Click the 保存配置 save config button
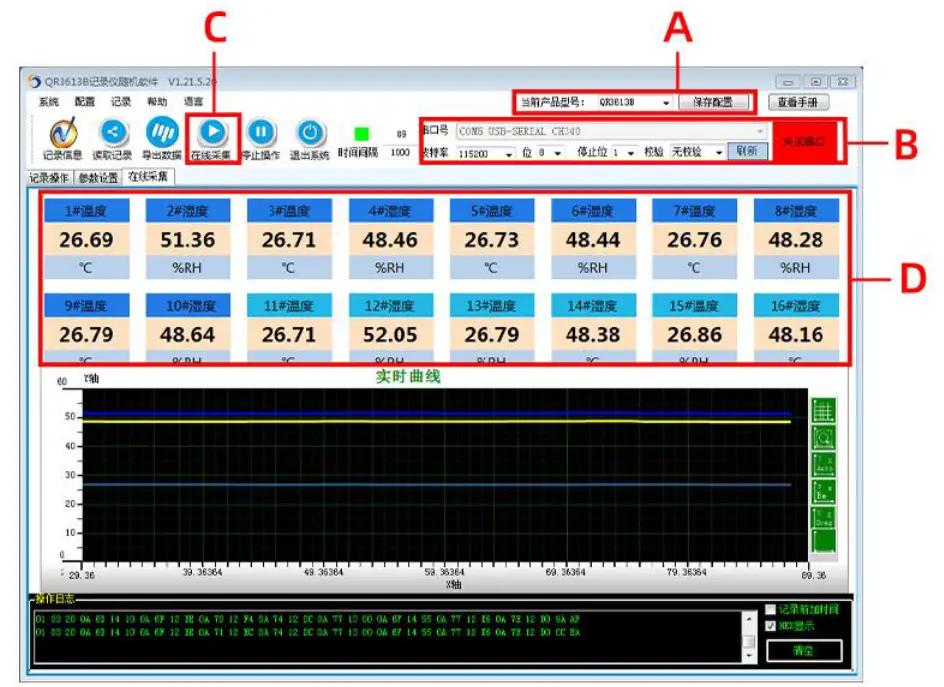Screen dimensions: 944x687 pyautogui.click(x=713, y=102)
